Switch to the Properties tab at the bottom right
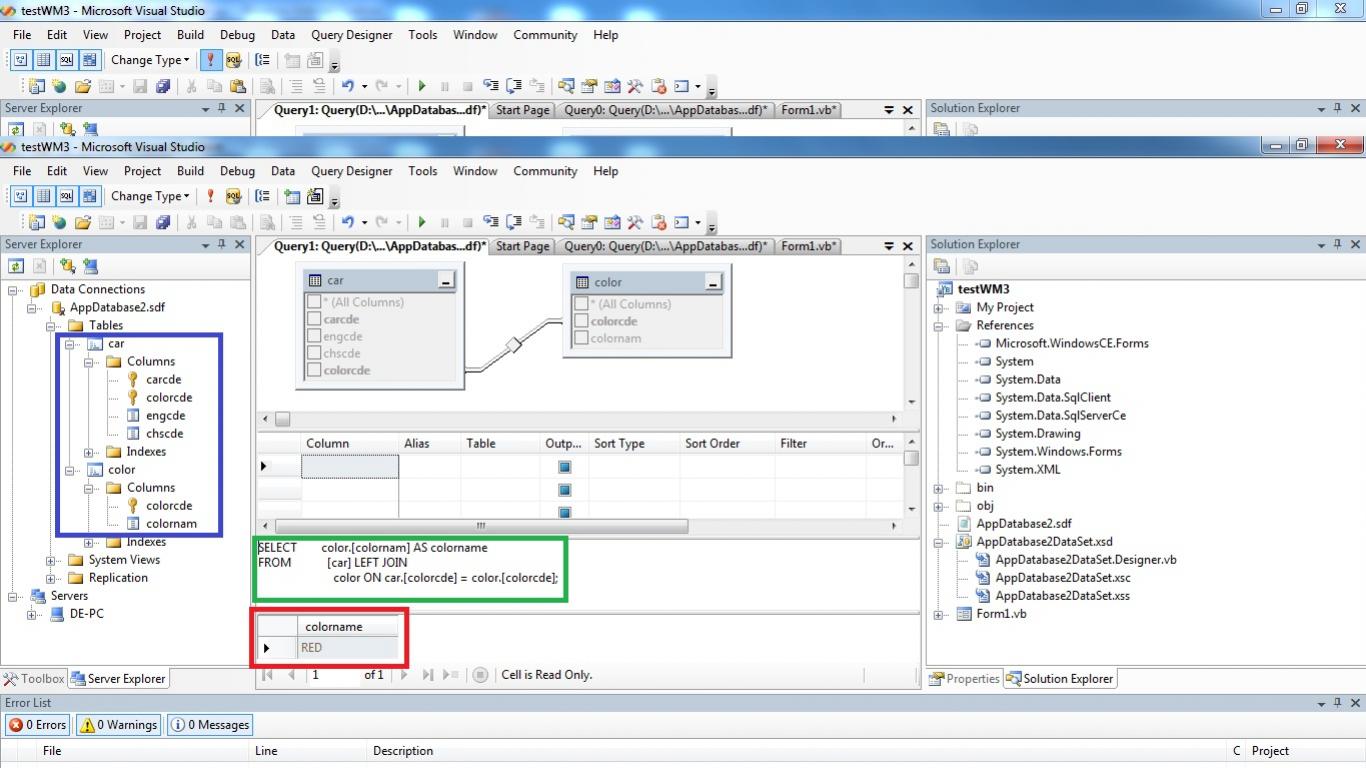Viewport: 1366px width, 768px height. click(x=965, y=679)
